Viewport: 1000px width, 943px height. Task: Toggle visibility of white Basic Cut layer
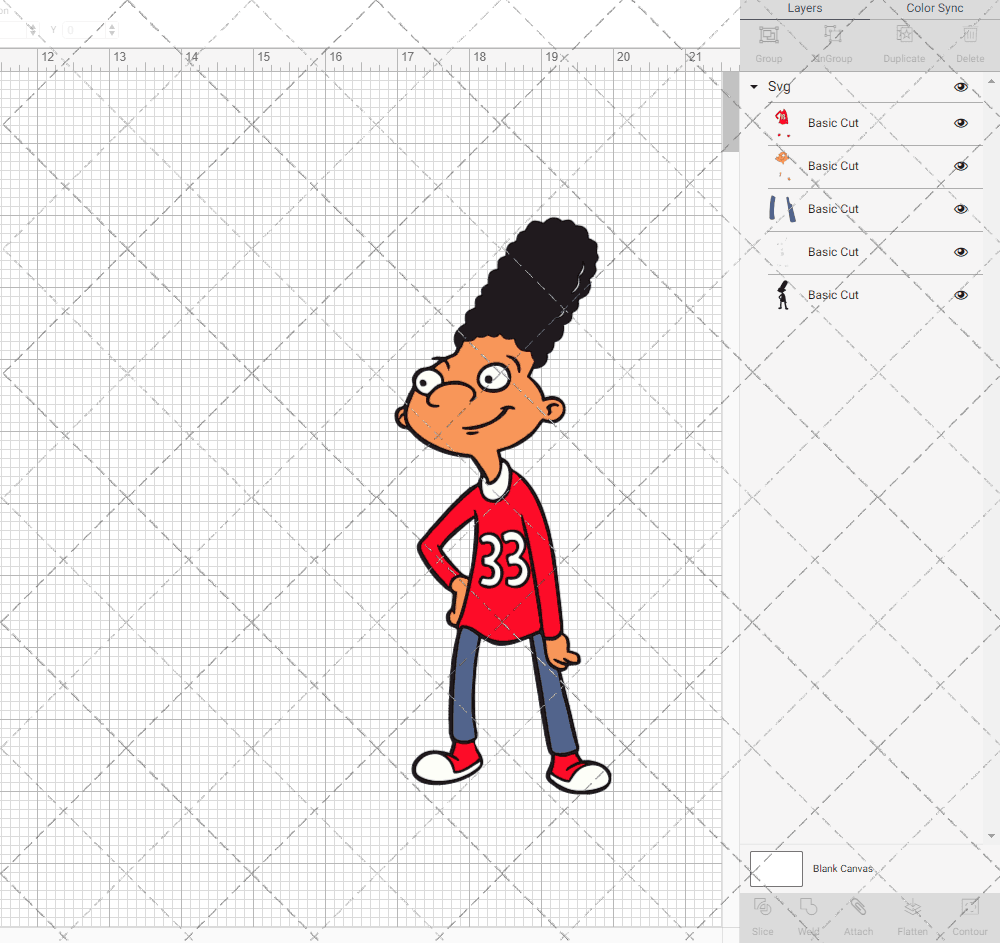click(961, 252)
